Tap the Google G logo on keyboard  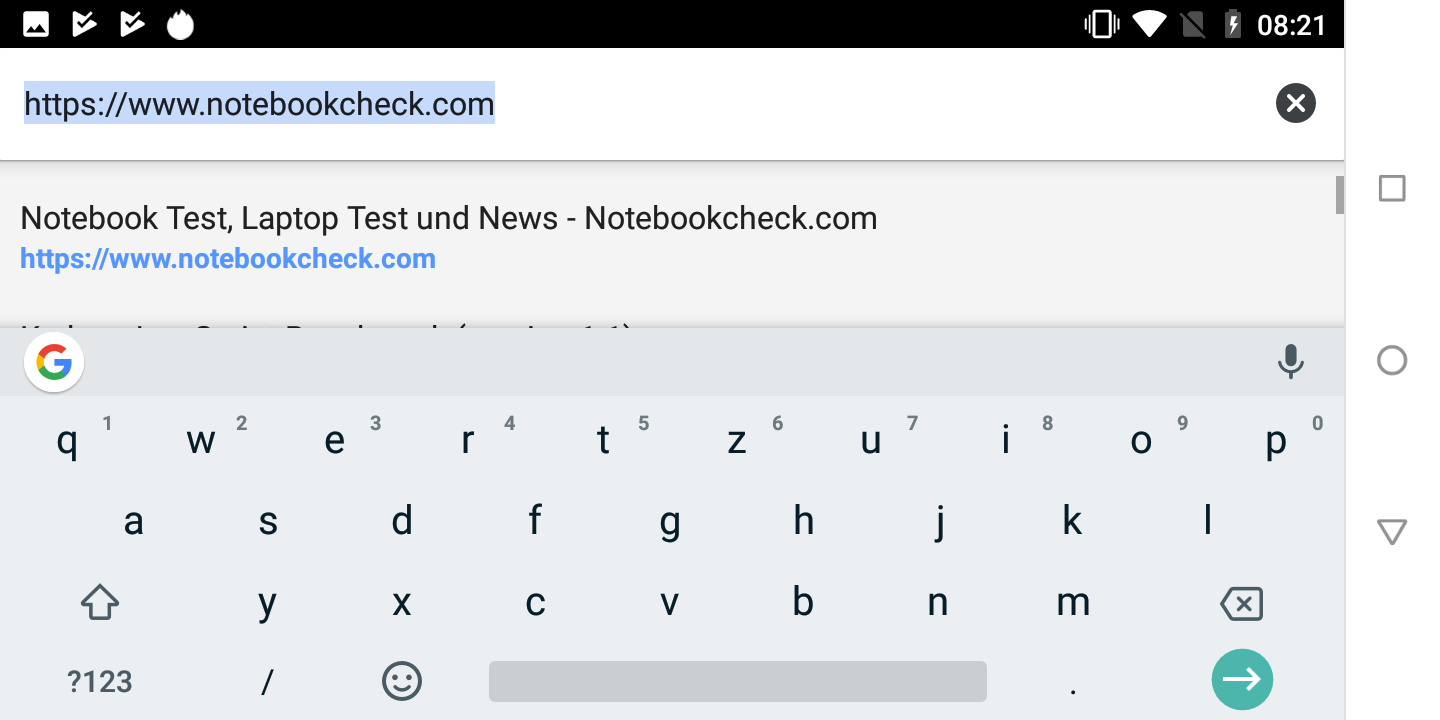54,362
